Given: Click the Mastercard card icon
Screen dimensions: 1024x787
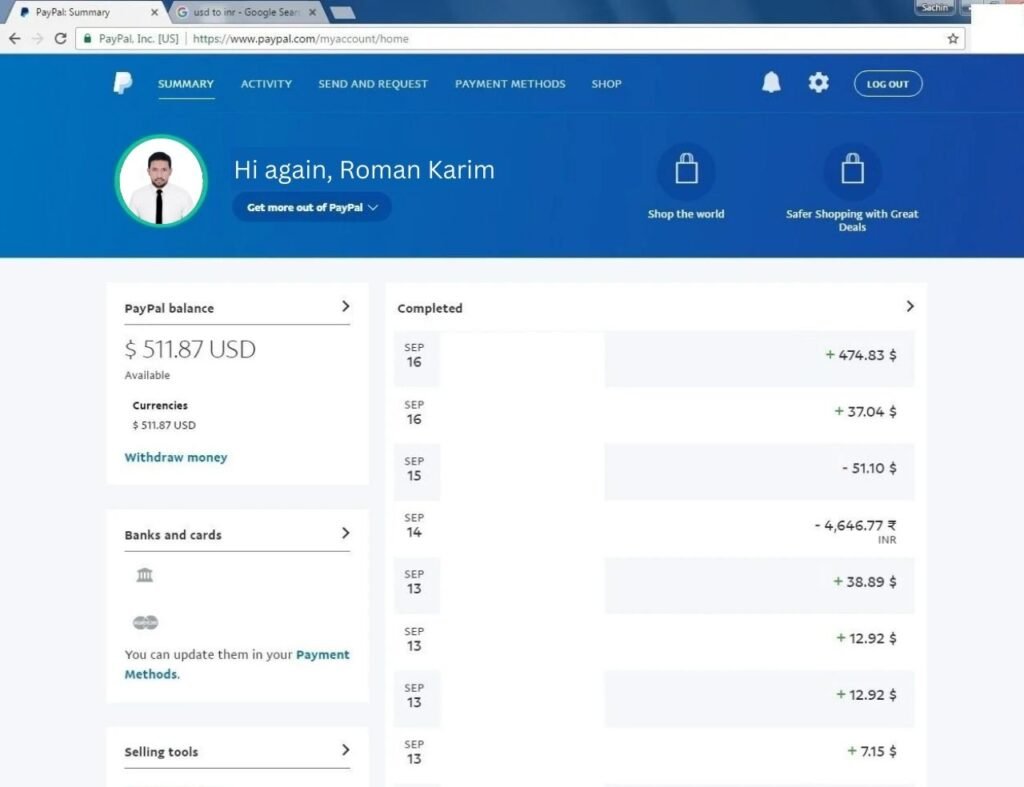Looking at the screenshot, I should point(145,622).
